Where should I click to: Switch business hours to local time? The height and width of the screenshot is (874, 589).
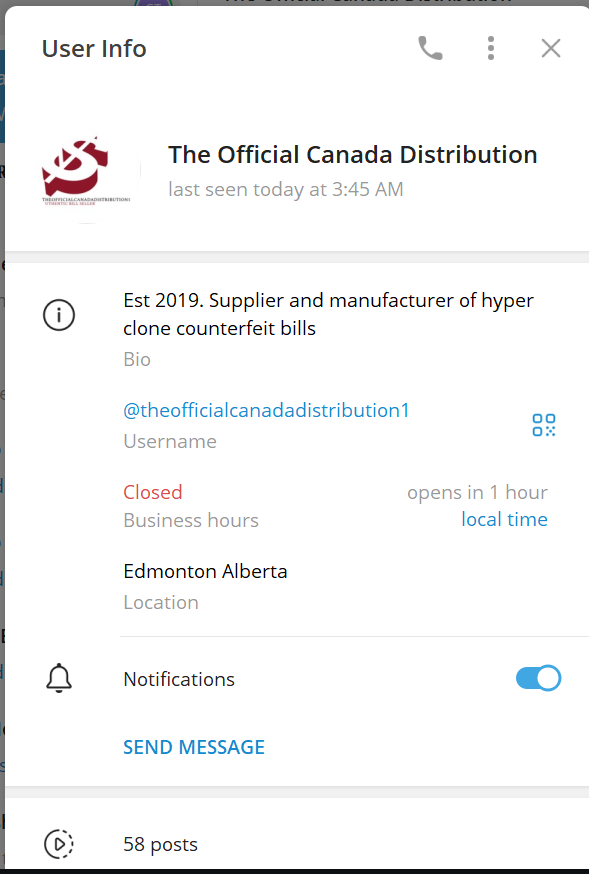pos(504,519)
